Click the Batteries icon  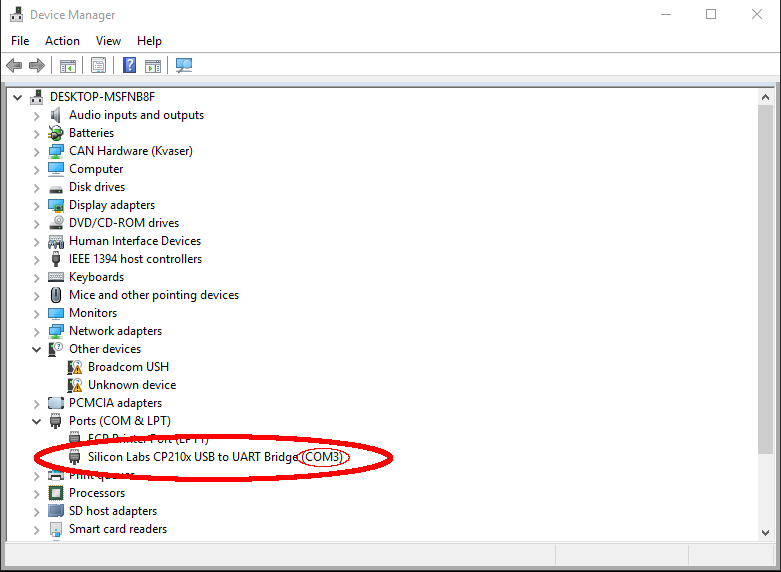(x=56, y=133)
